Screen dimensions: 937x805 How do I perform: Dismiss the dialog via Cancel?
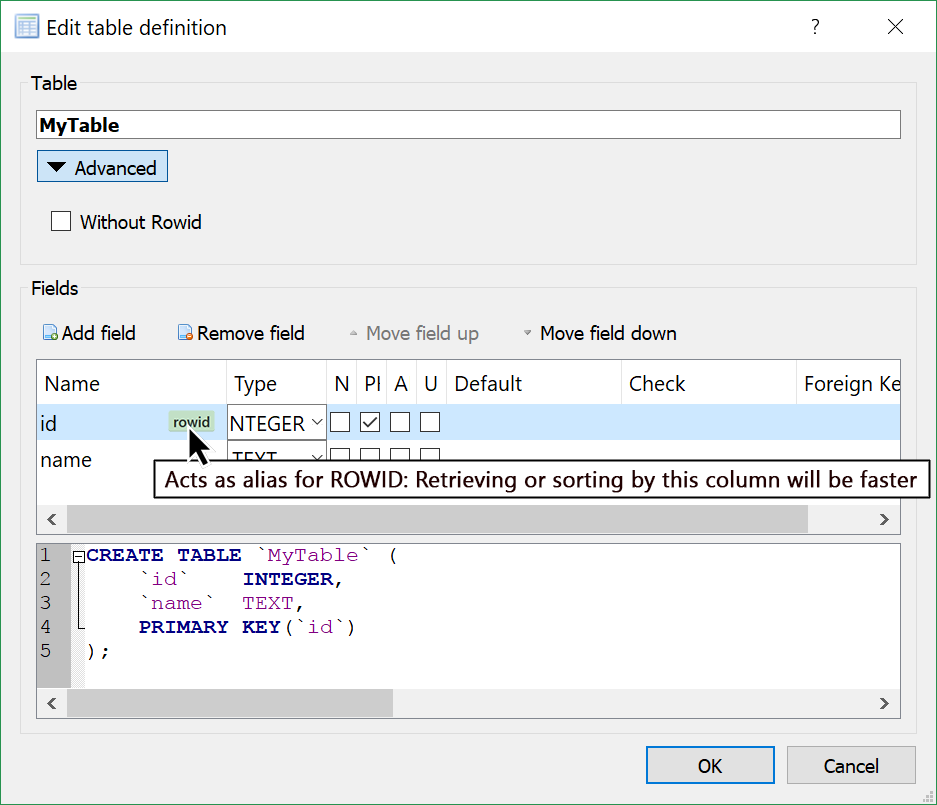[851, 765]
